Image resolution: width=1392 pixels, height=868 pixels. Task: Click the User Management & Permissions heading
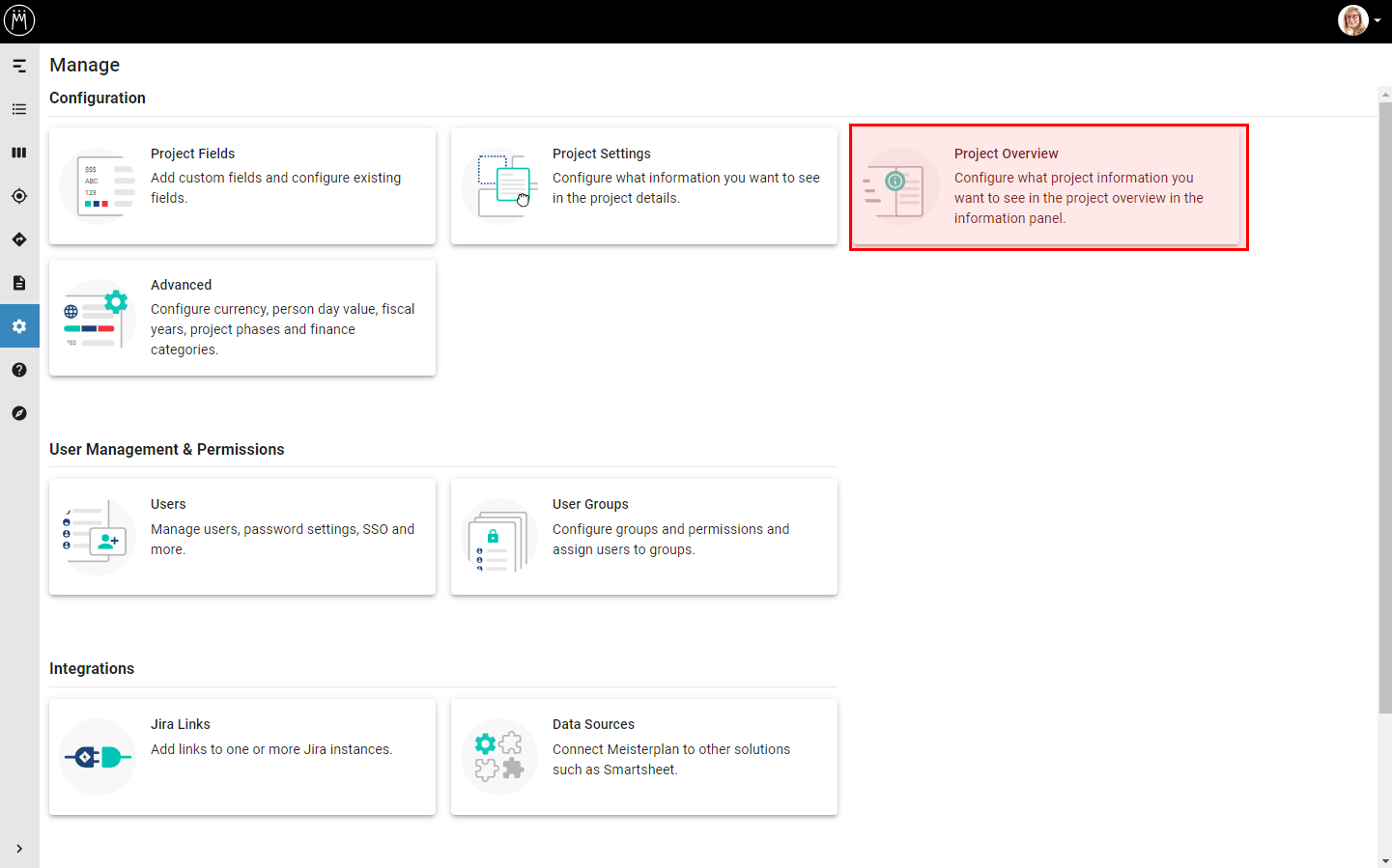coord(167,449)
